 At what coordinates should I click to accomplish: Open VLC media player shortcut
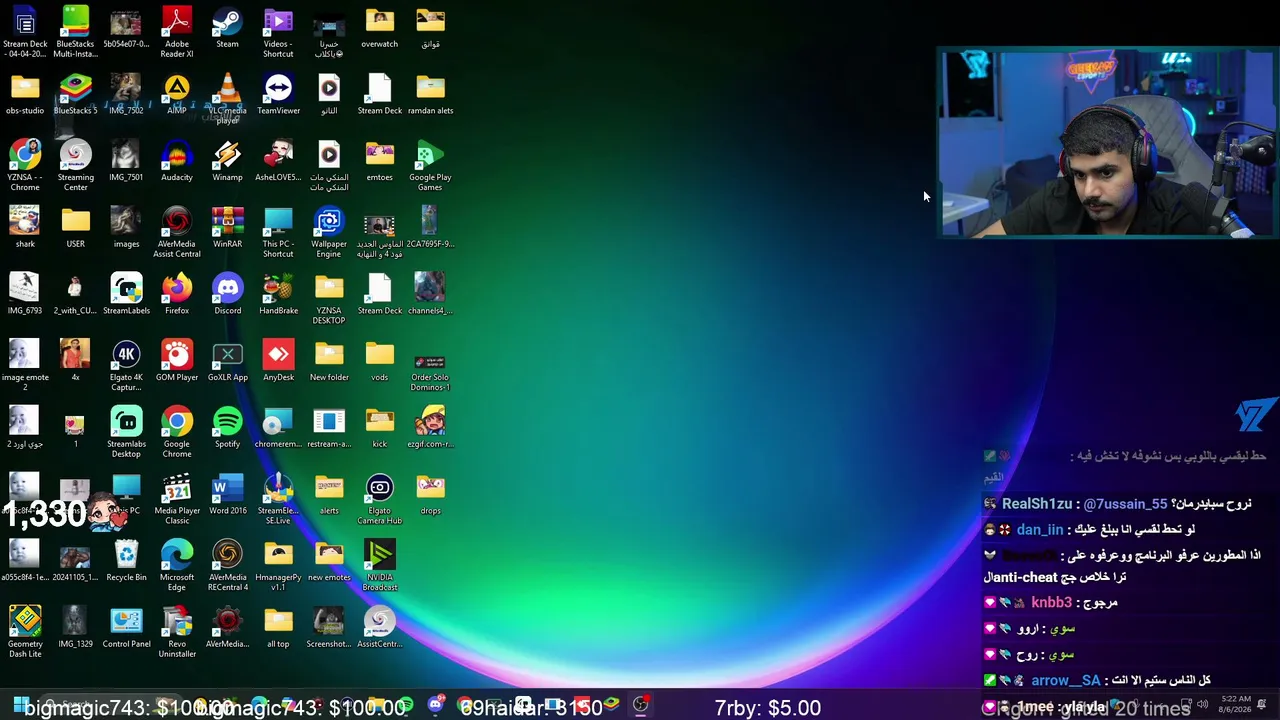coord(227,100)
